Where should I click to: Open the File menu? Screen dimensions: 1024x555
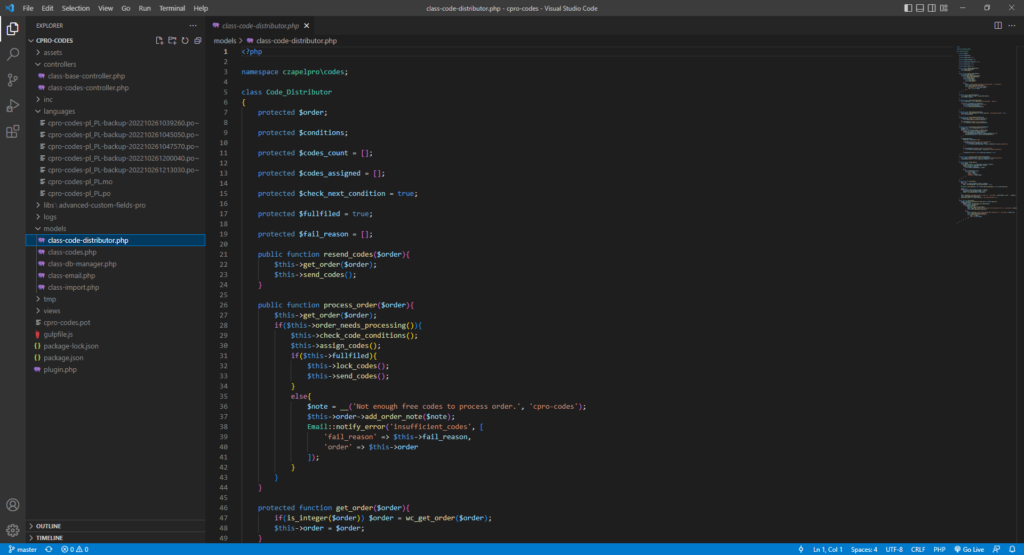tap(27, 8)
